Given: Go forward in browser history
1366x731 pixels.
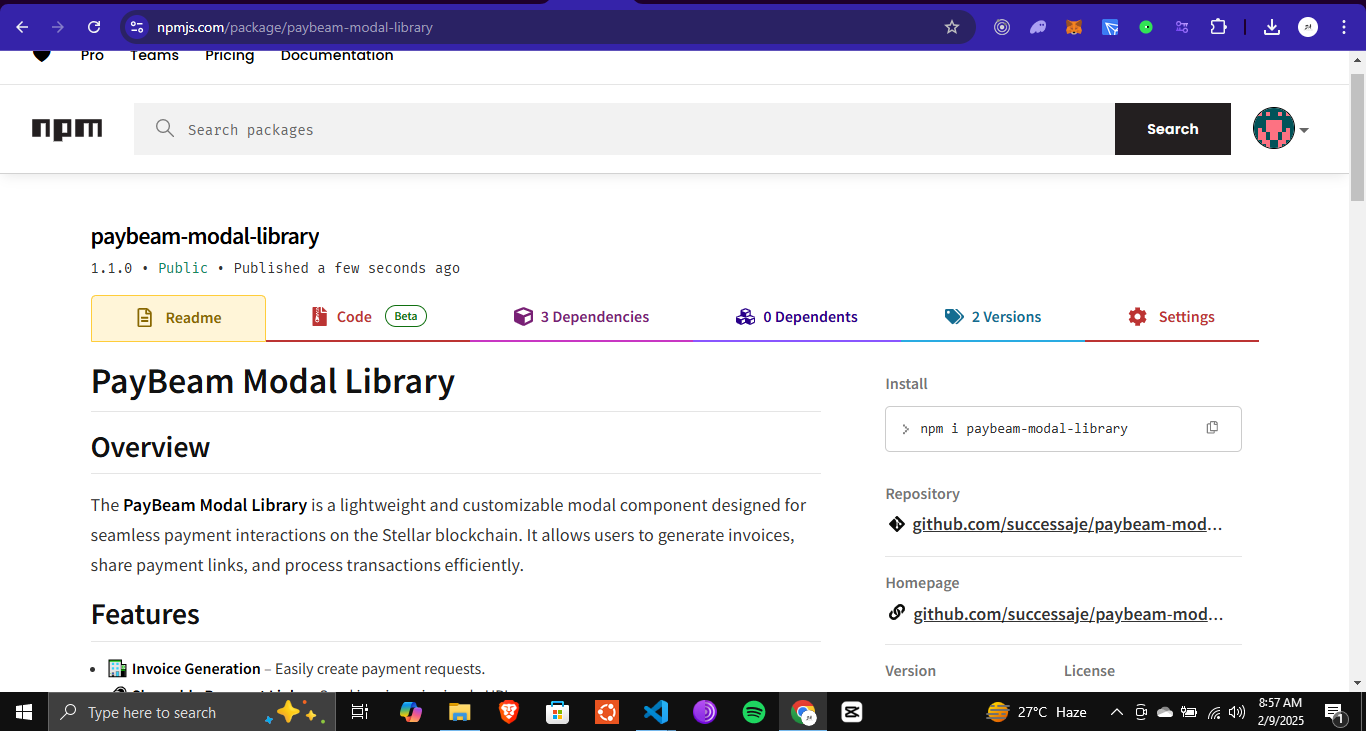Looking at the screenshot, I should click(58, 27).
